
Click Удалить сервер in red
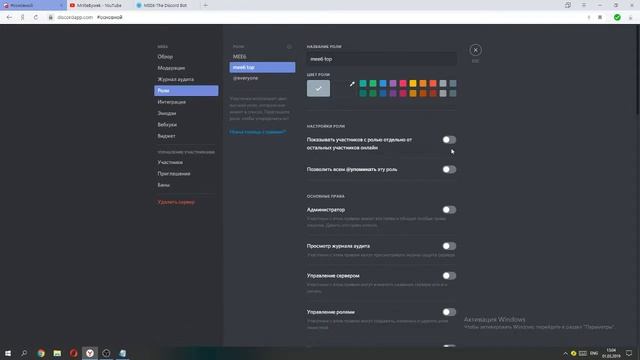click(x=176, y=202)
